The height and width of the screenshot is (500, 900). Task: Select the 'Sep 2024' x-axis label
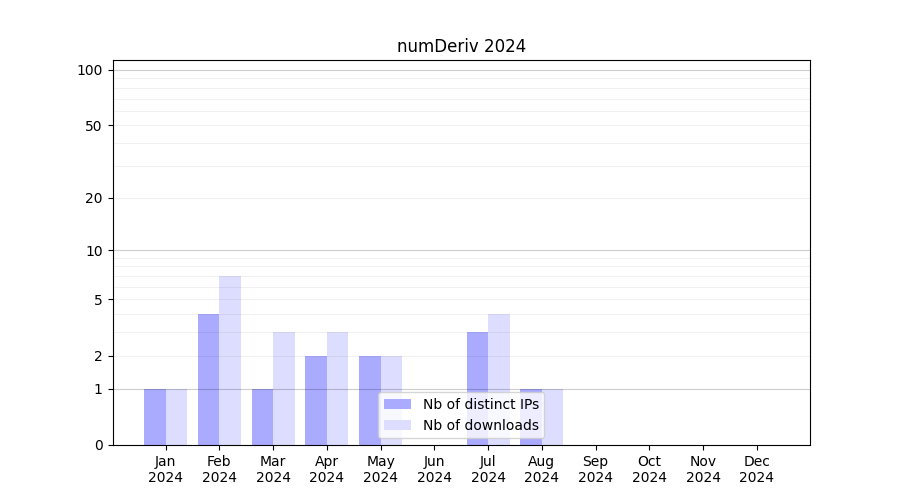click(595, 469)
